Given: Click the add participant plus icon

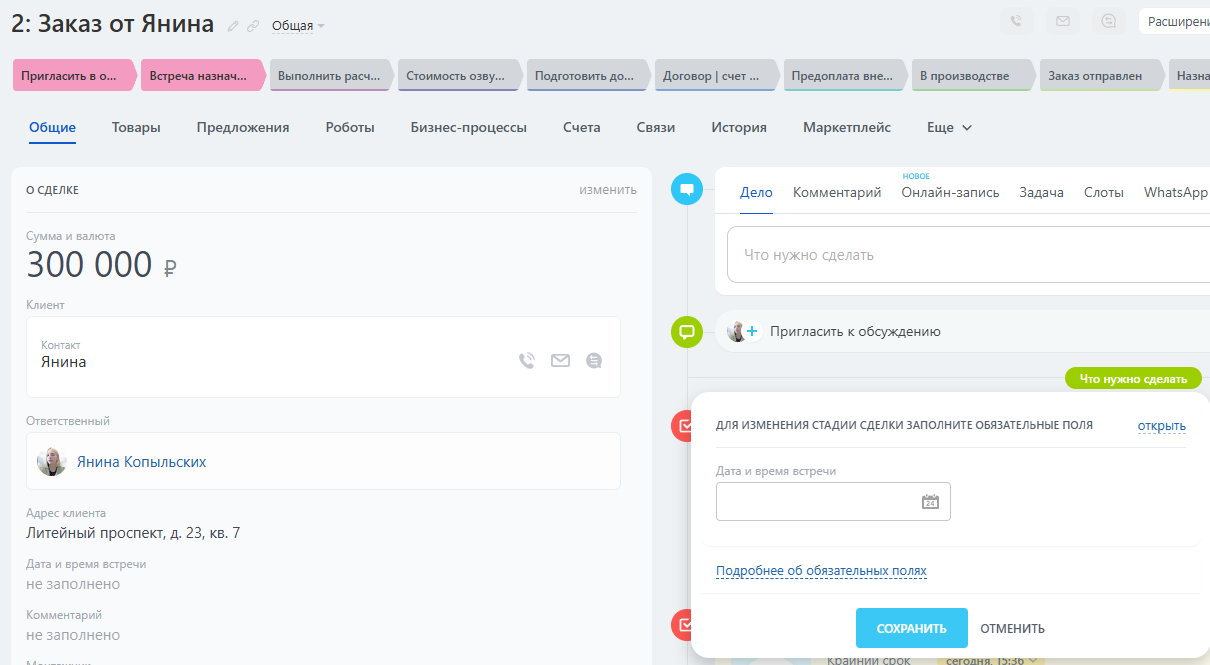Looking at the screenshot, I should pyautogui.click(x=752, y=331).
